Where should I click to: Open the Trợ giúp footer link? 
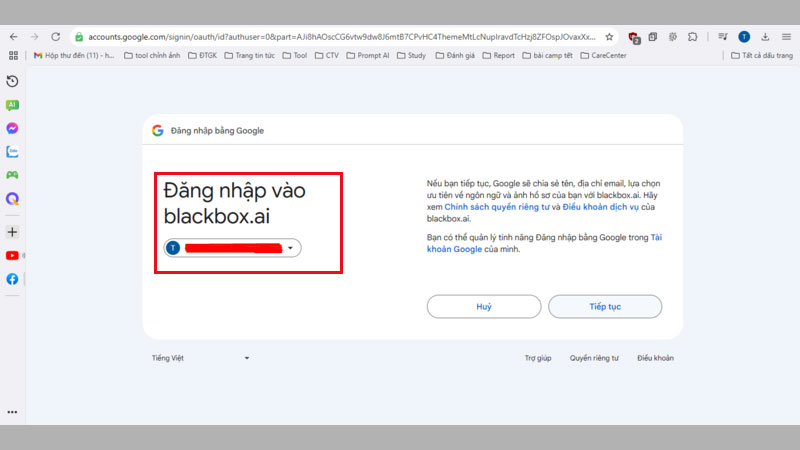click(x=538, y=358)
